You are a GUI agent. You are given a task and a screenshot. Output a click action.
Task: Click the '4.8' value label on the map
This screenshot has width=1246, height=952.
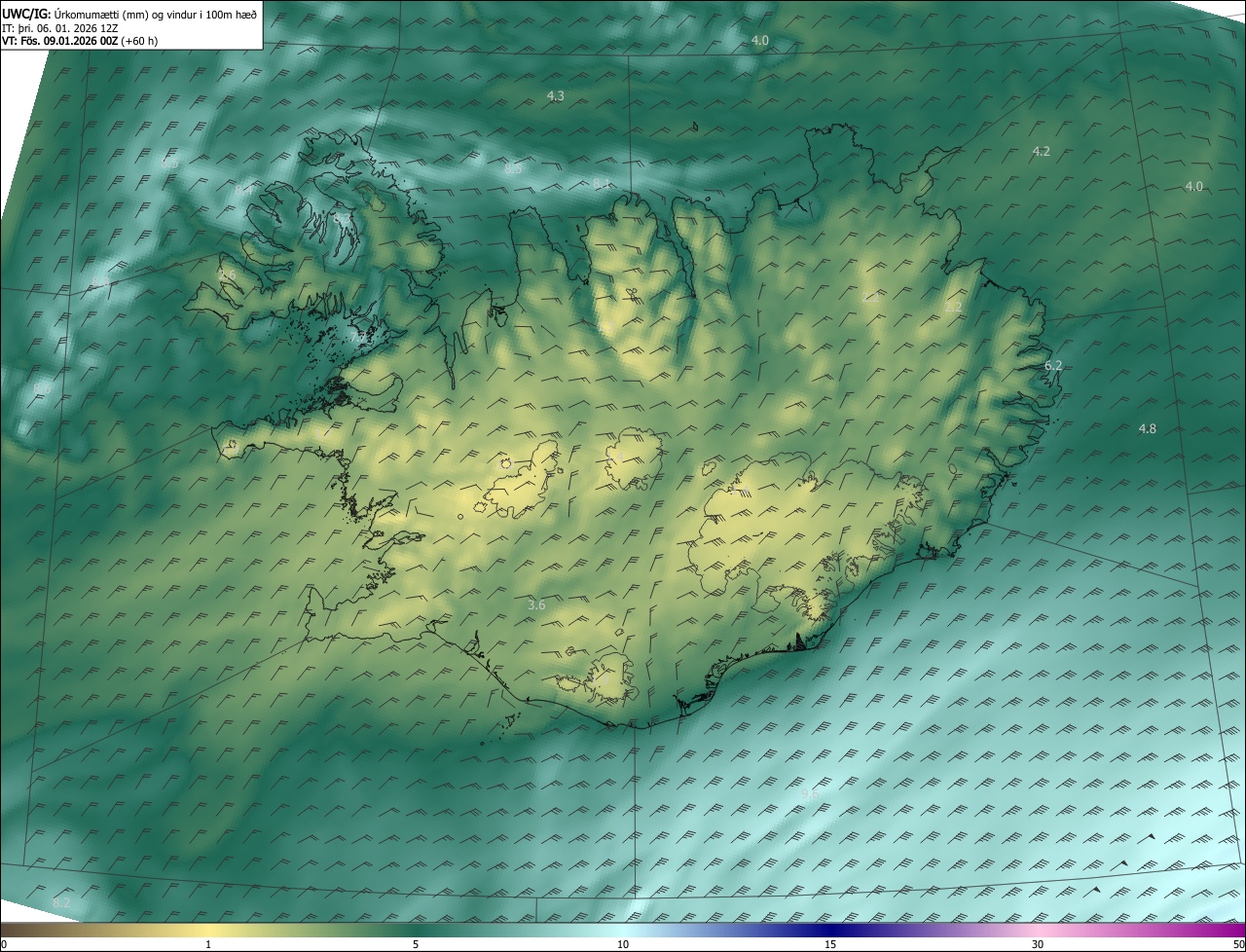[1148, 428]
